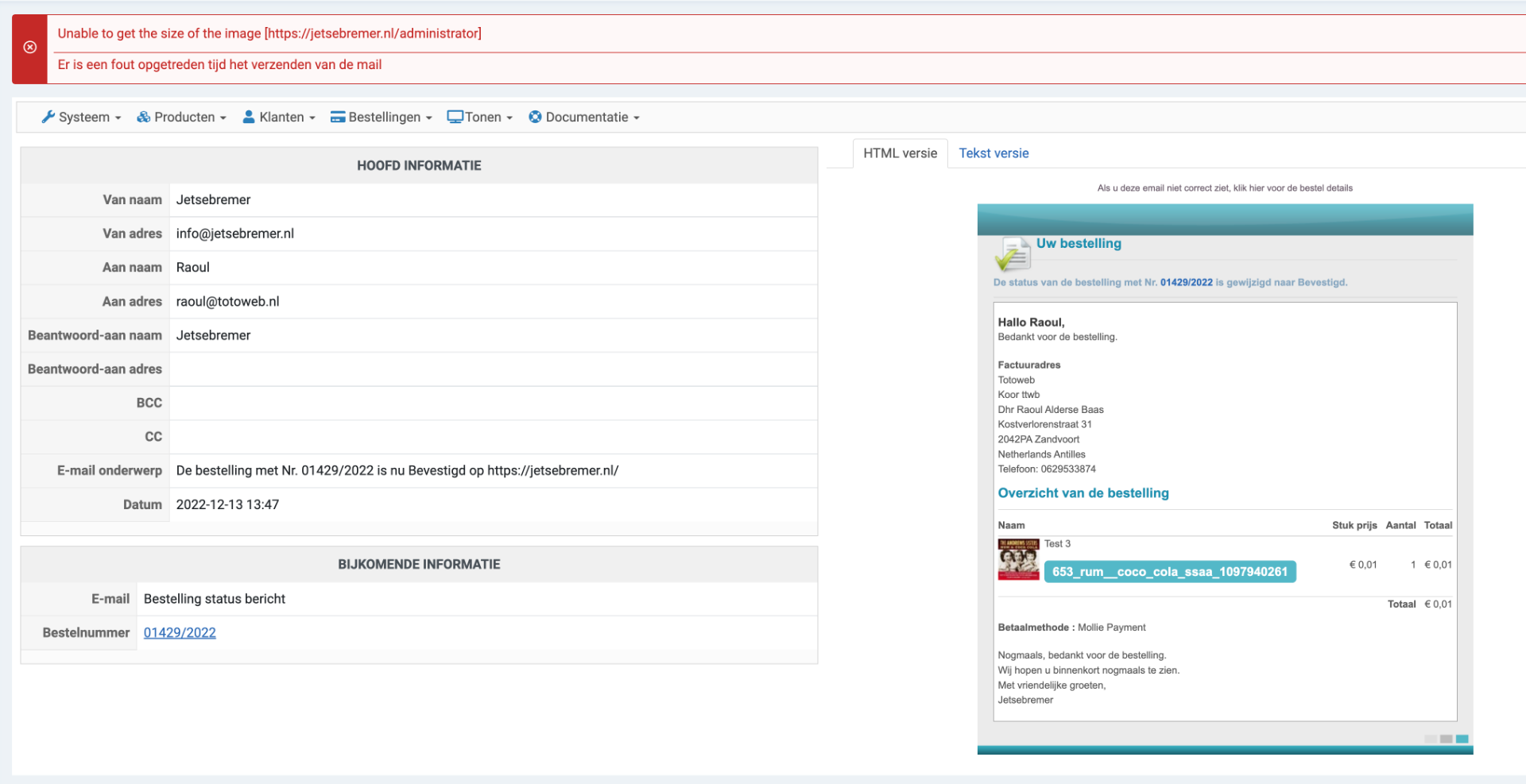Viewport: 1526px width, 784px height.
Task: Open the Producten menu
Action: point(182,117)
